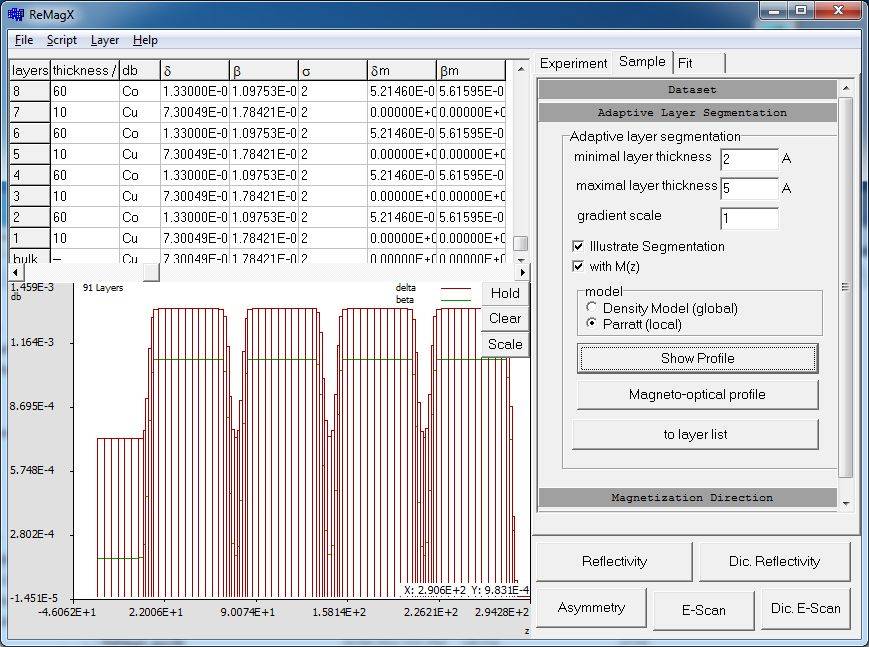The height and width of the screenshot is (647, 869).
Task: Switch to the Fit tab
Action: click(686, 63)
